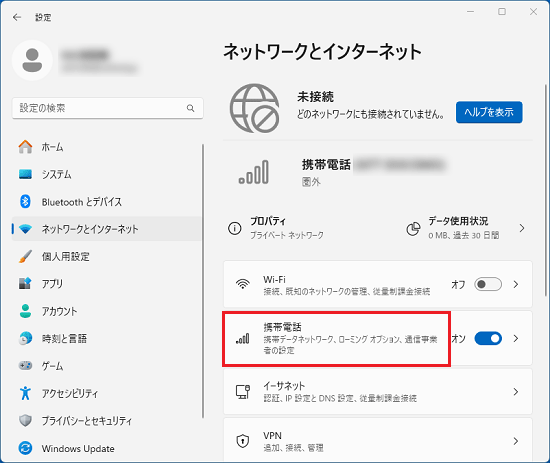Open データ使用状況 via its chevron
The width and height of the screenshot is (550, 463).
pos(522,228)
